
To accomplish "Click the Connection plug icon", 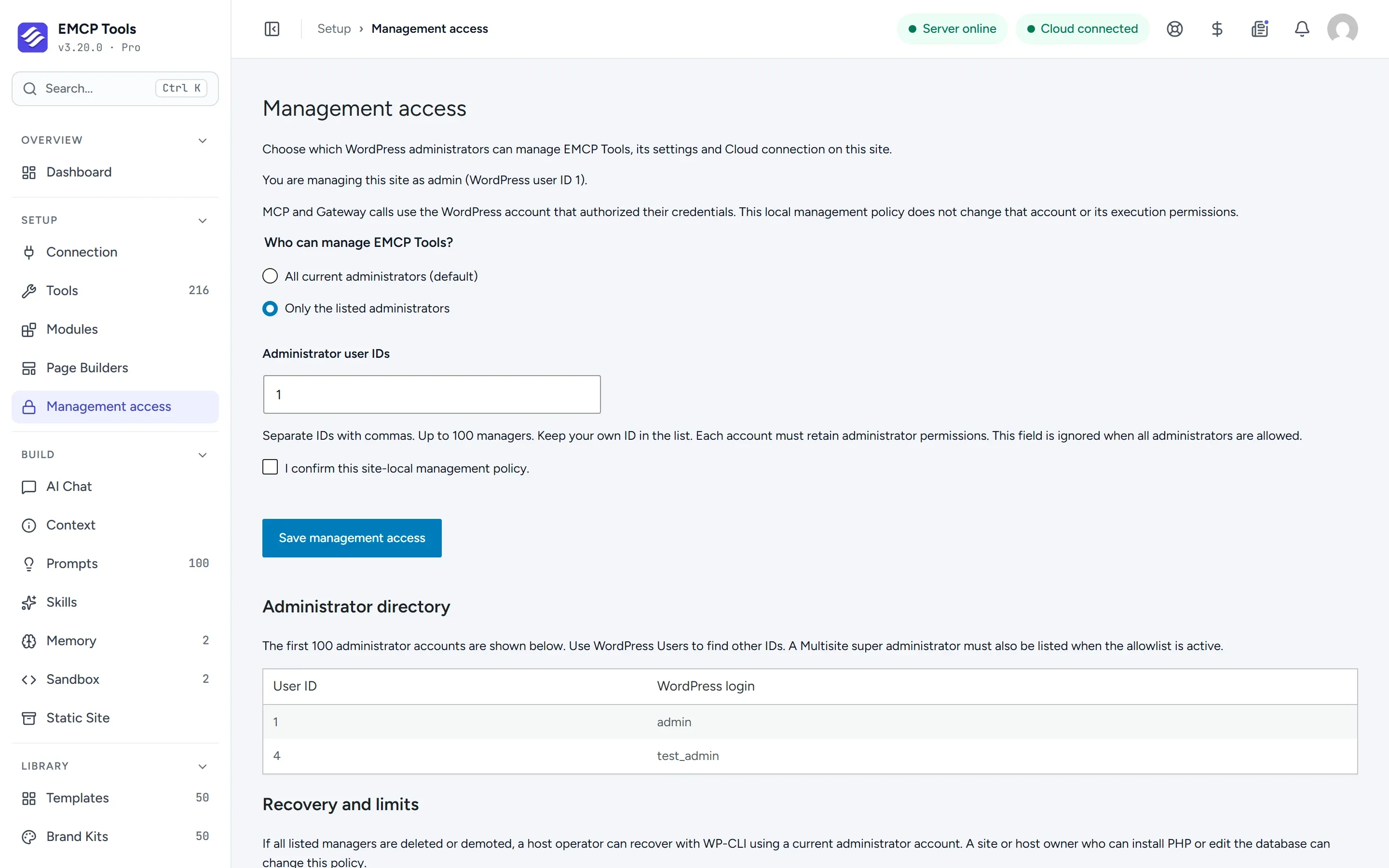I will pyautogui.click(x=29, y=252).
